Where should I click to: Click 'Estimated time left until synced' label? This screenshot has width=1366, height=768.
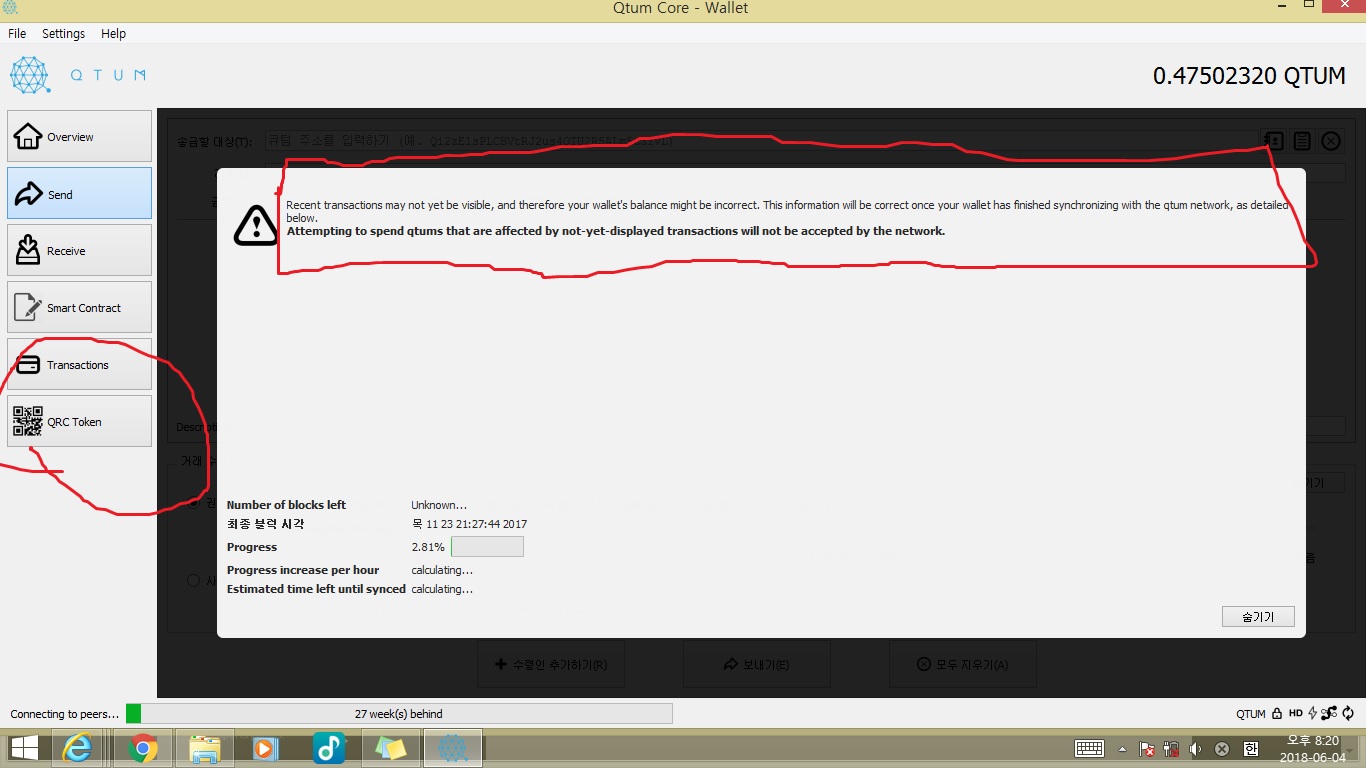316,589
